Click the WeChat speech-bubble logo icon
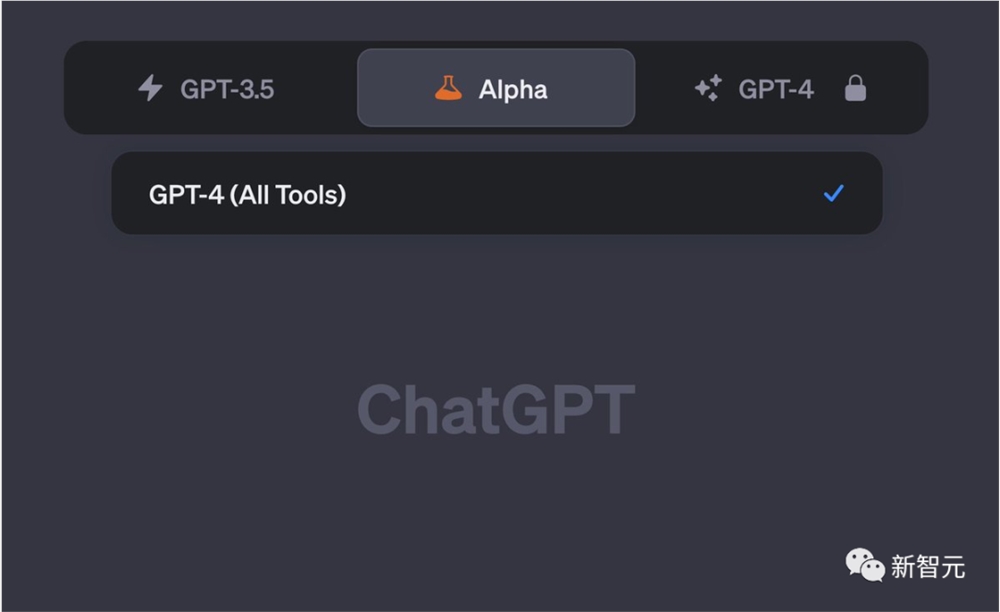 [x=865, y=565]
